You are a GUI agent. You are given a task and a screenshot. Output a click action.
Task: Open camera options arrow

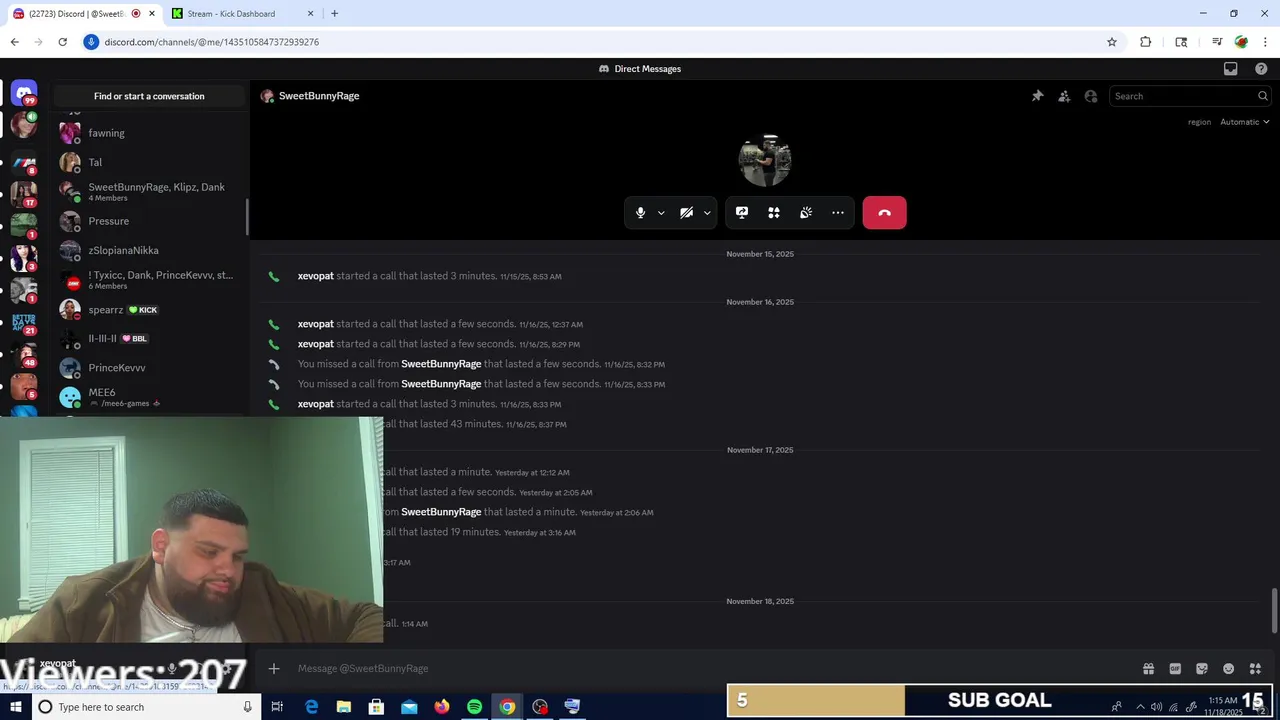pos(707,213)
